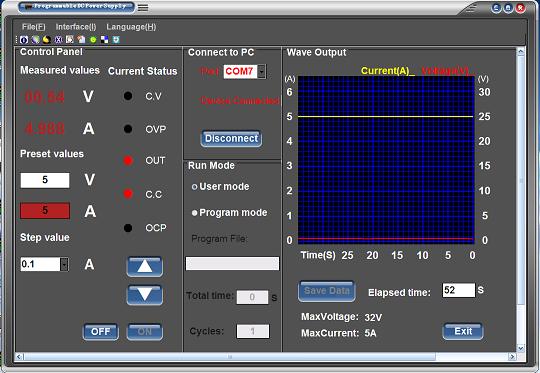This screenshot has width=540, height=373.
Task: Click the blue-black checkered squares icon
Action: tap(104, 40)
